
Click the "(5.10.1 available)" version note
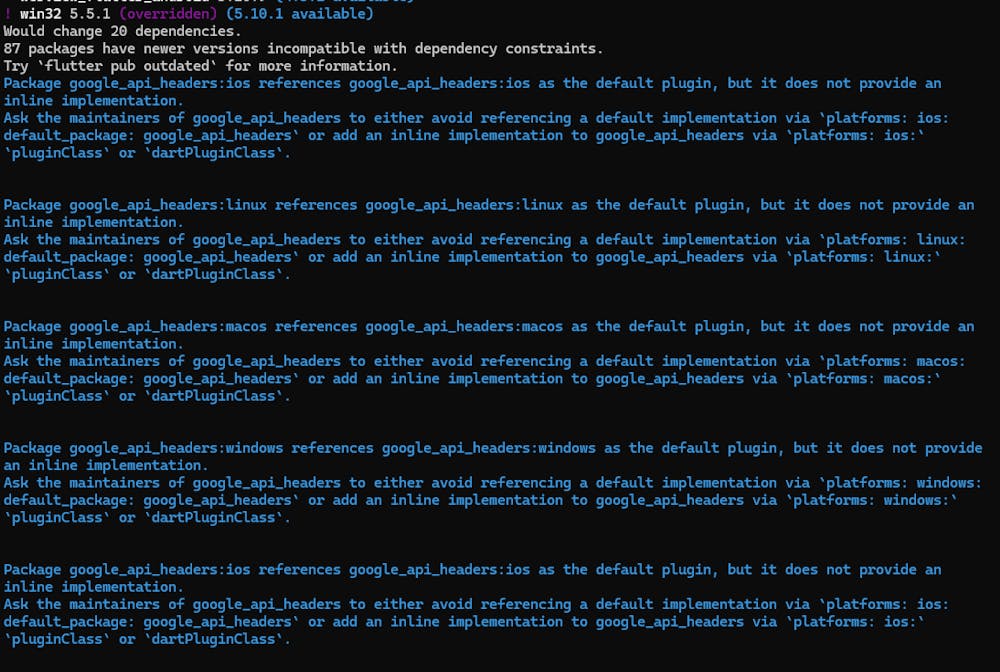click(x=299, y=13)
